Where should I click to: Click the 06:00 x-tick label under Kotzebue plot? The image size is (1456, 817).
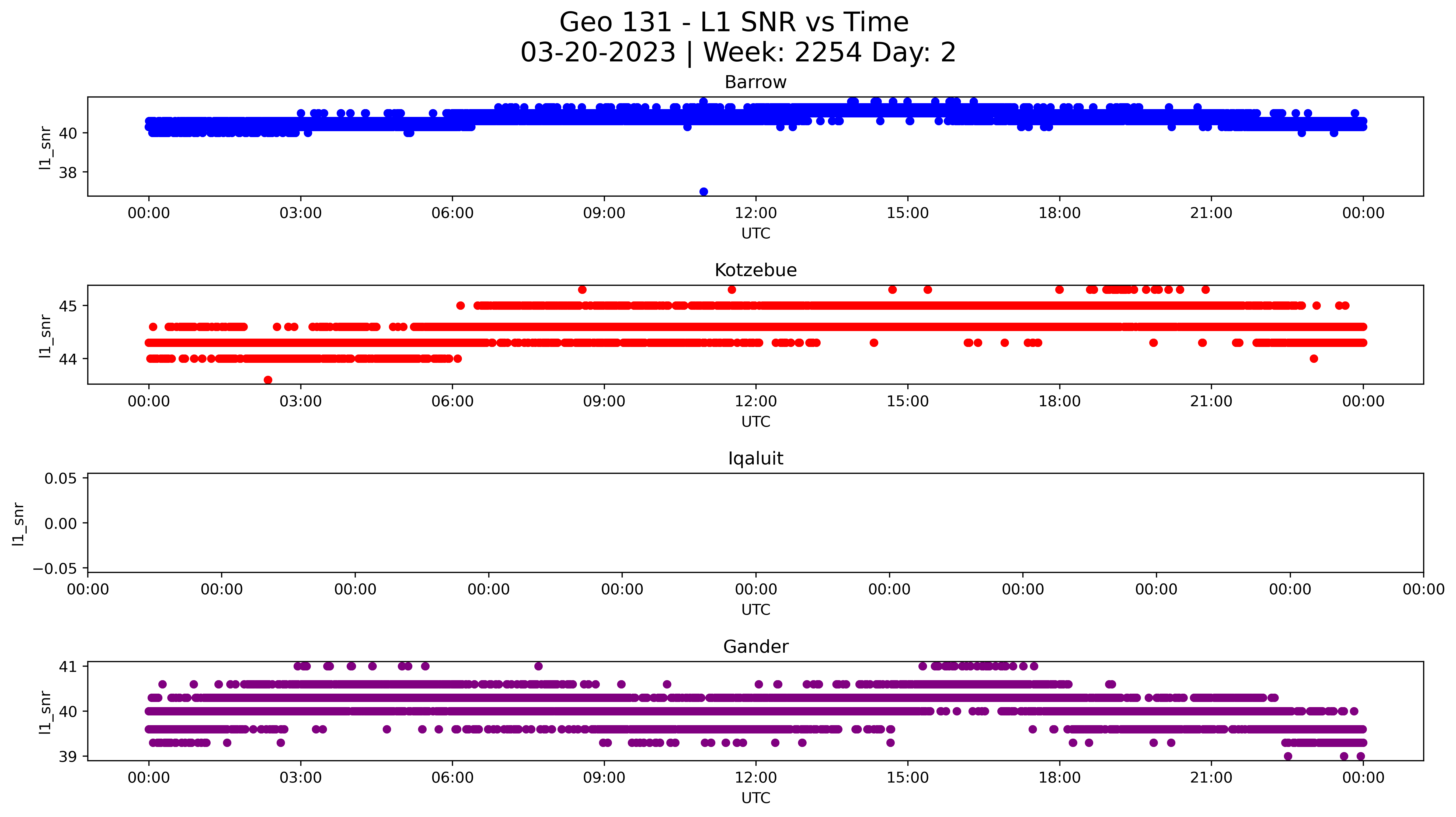pos(453,402)
